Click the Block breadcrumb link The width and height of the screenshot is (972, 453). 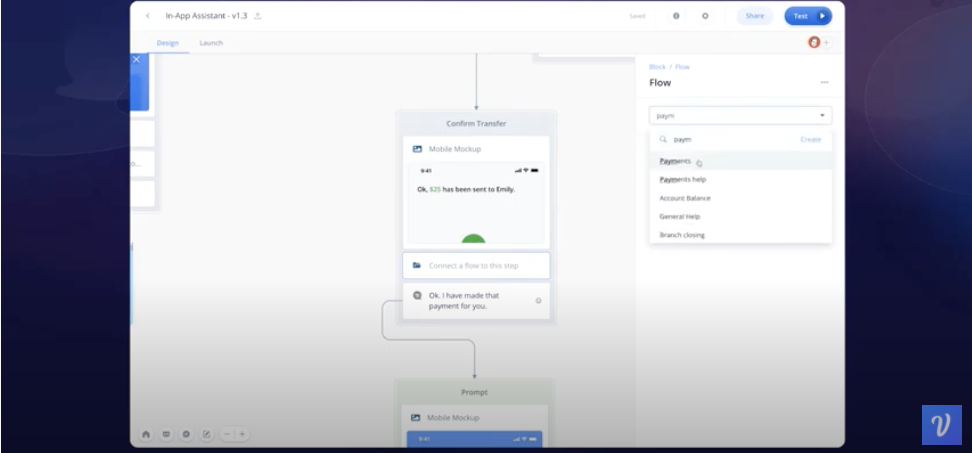[x=657, y=67]
